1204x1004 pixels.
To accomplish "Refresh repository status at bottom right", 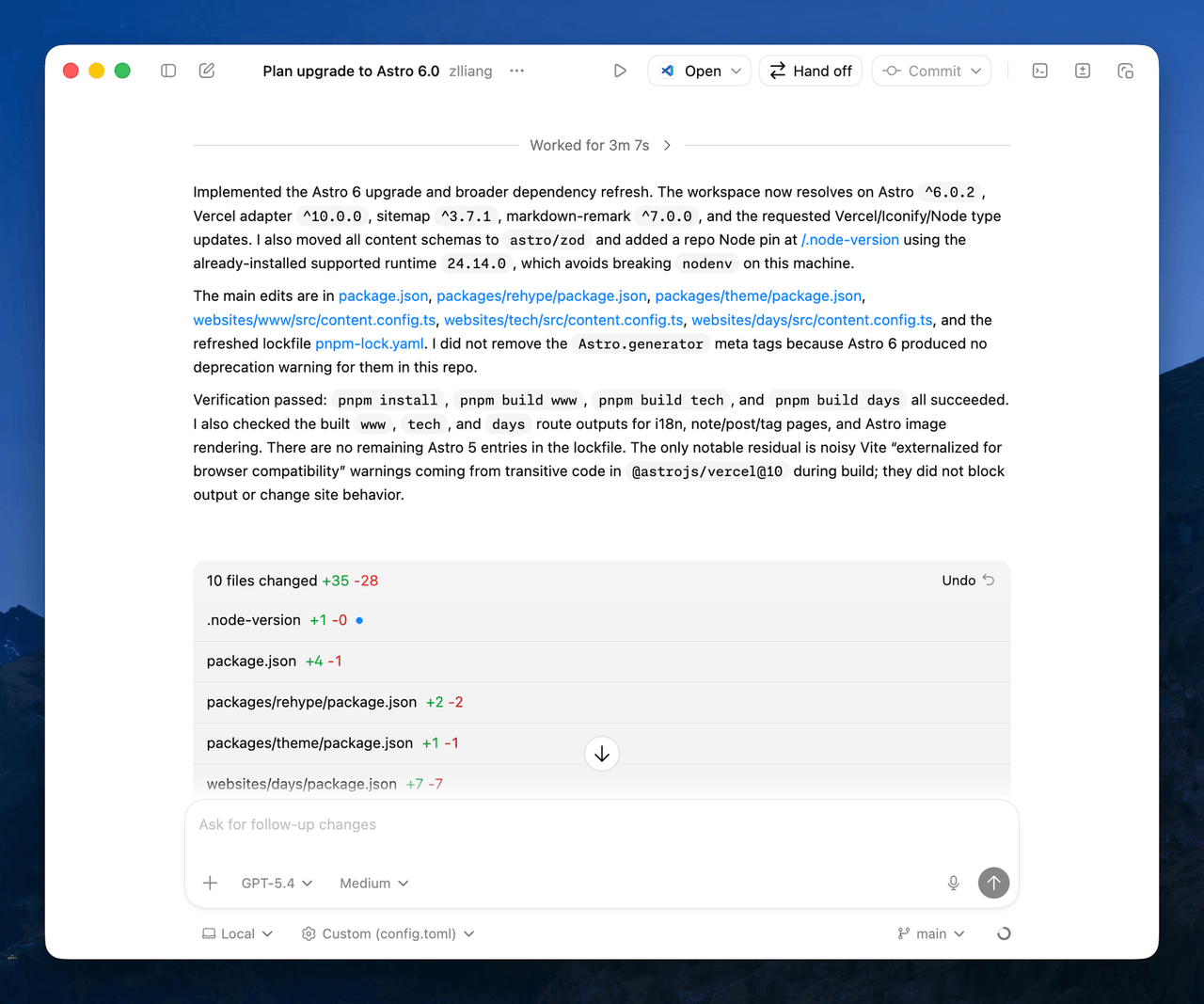I will click(1003, 933).
